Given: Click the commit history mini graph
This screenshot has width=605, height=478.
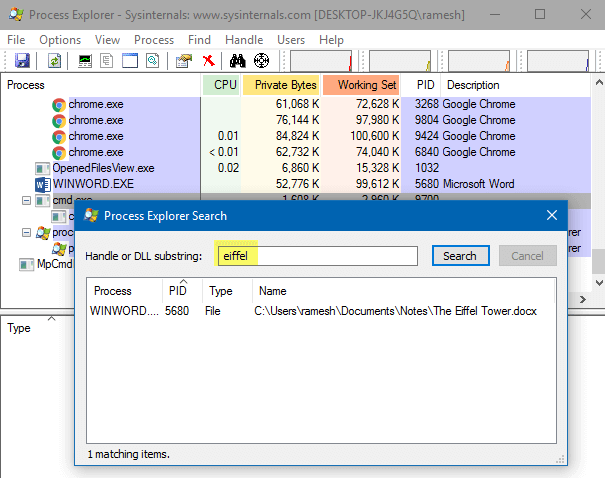Looking at the screenshot, I should coord(400,61).
